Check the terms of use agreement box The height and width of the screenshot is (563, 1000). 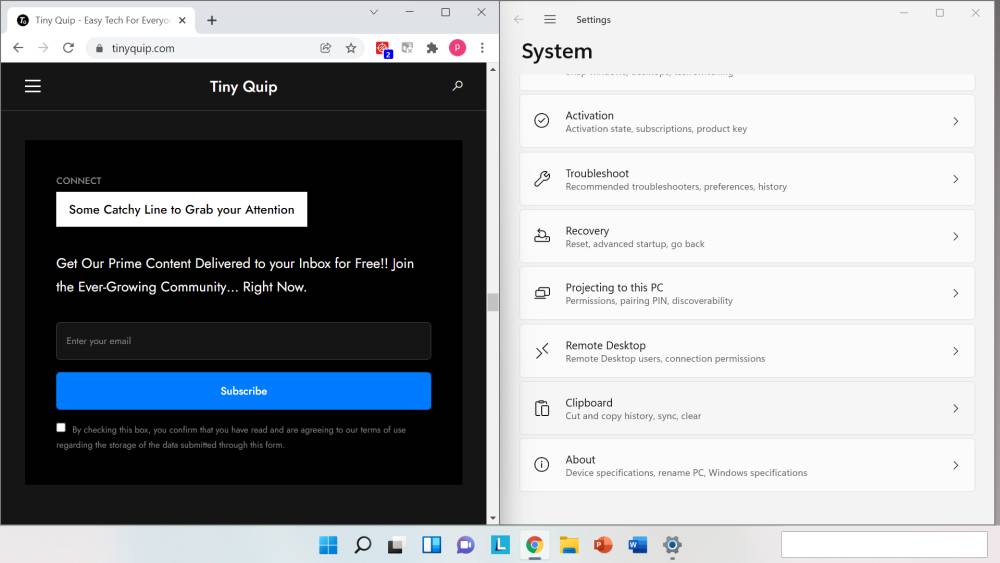coord(61,428)
